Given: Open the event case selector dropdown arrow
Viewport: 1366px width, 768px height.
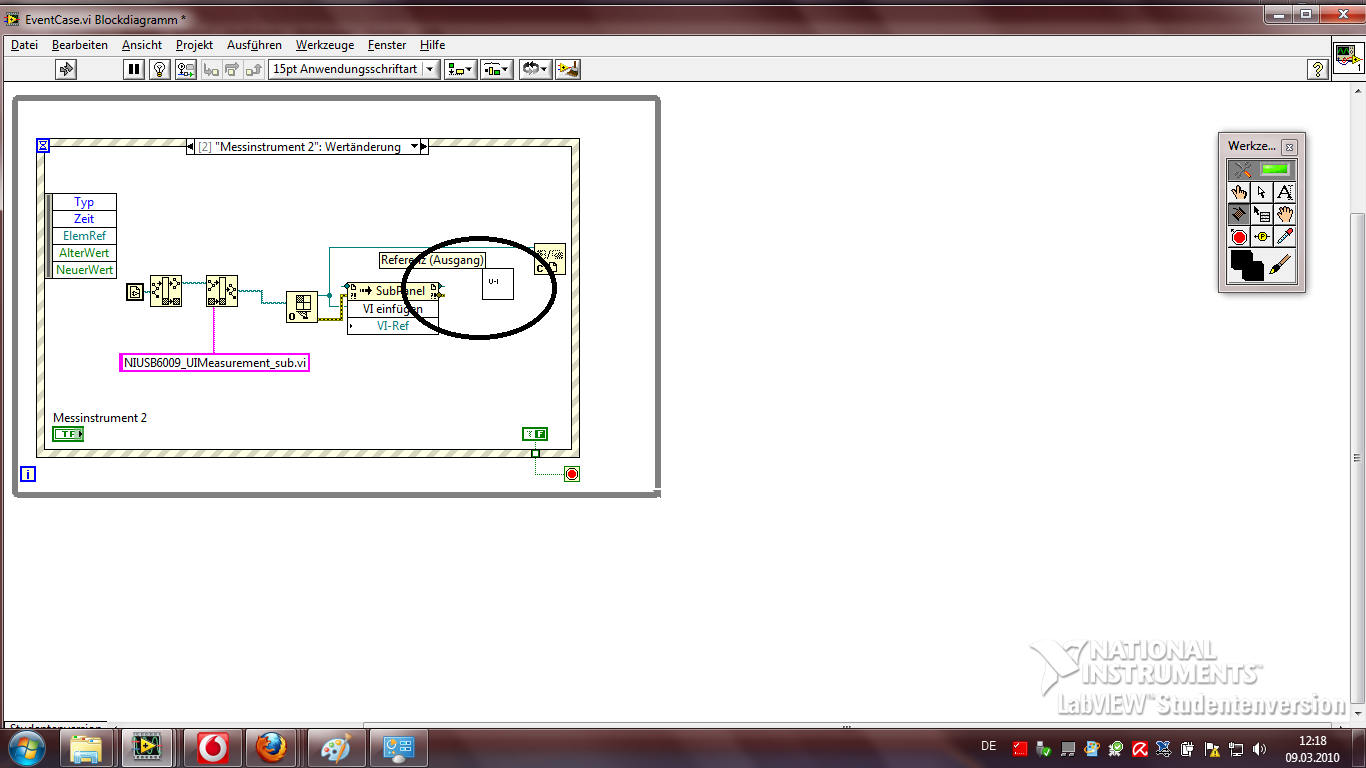Looking at the screenshot, I should tap(415, 147).
